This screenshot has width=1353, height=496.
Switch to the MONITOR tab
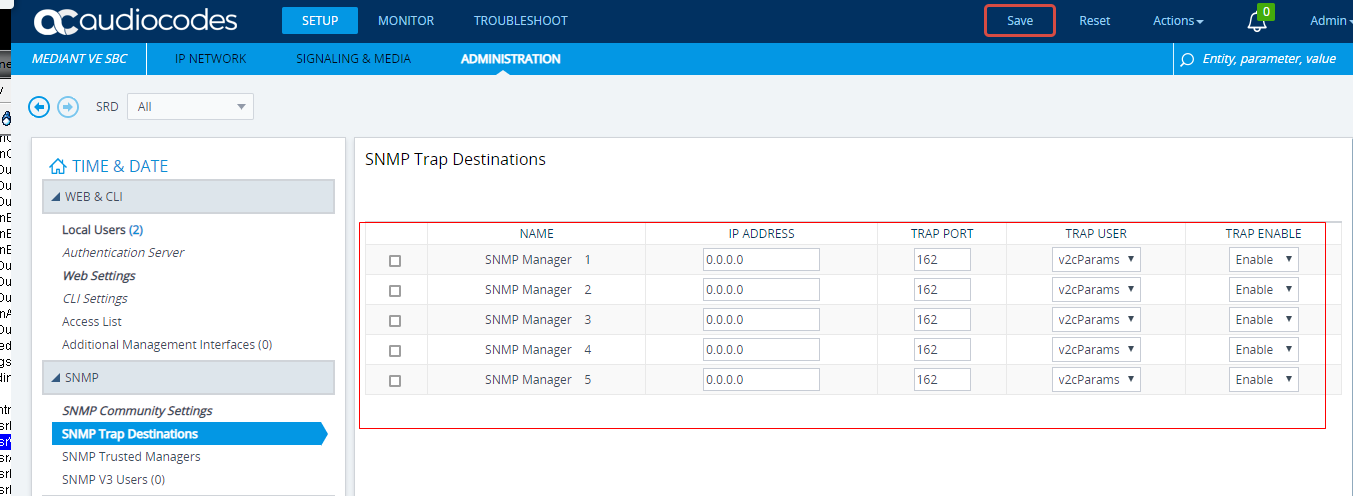click(405, 21)
